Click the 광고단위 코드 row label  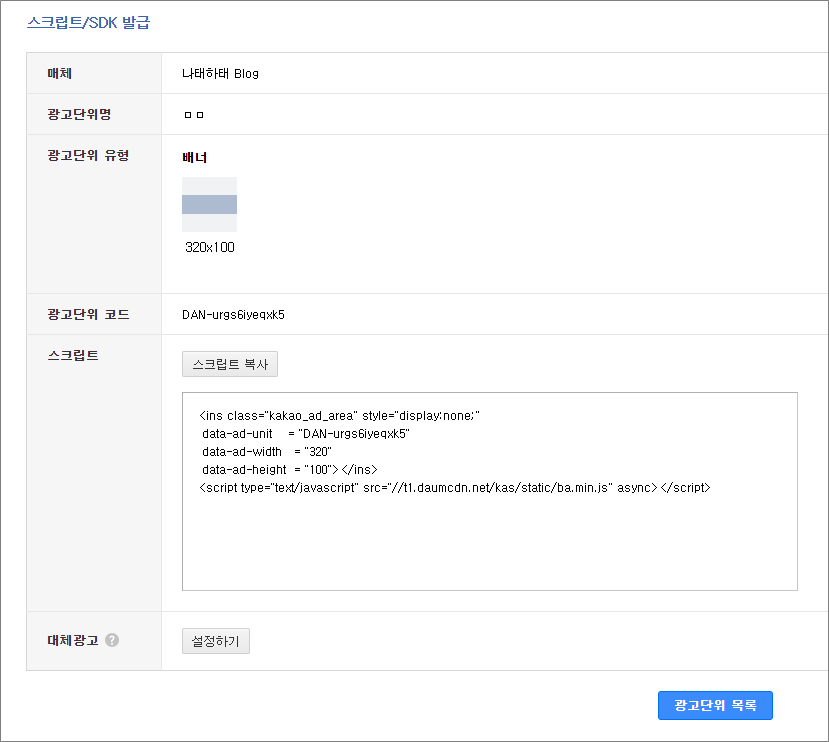tap(88, 314)
